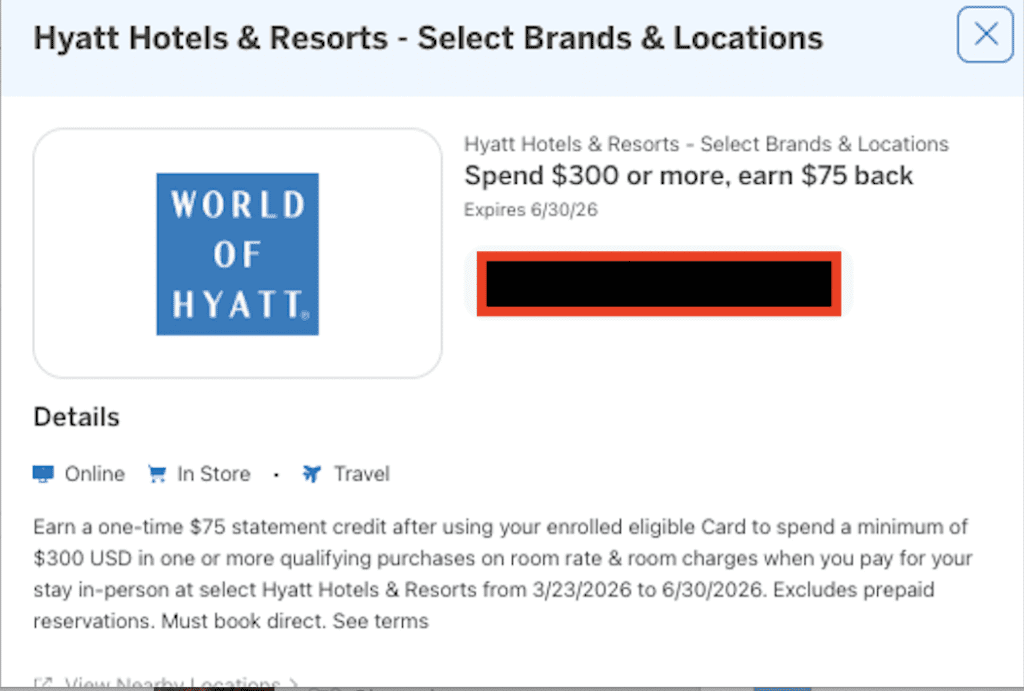Click the Spend $300 or more offer headline
The height and width of the screenshot is (691, 1024).
tap(688, 176)
